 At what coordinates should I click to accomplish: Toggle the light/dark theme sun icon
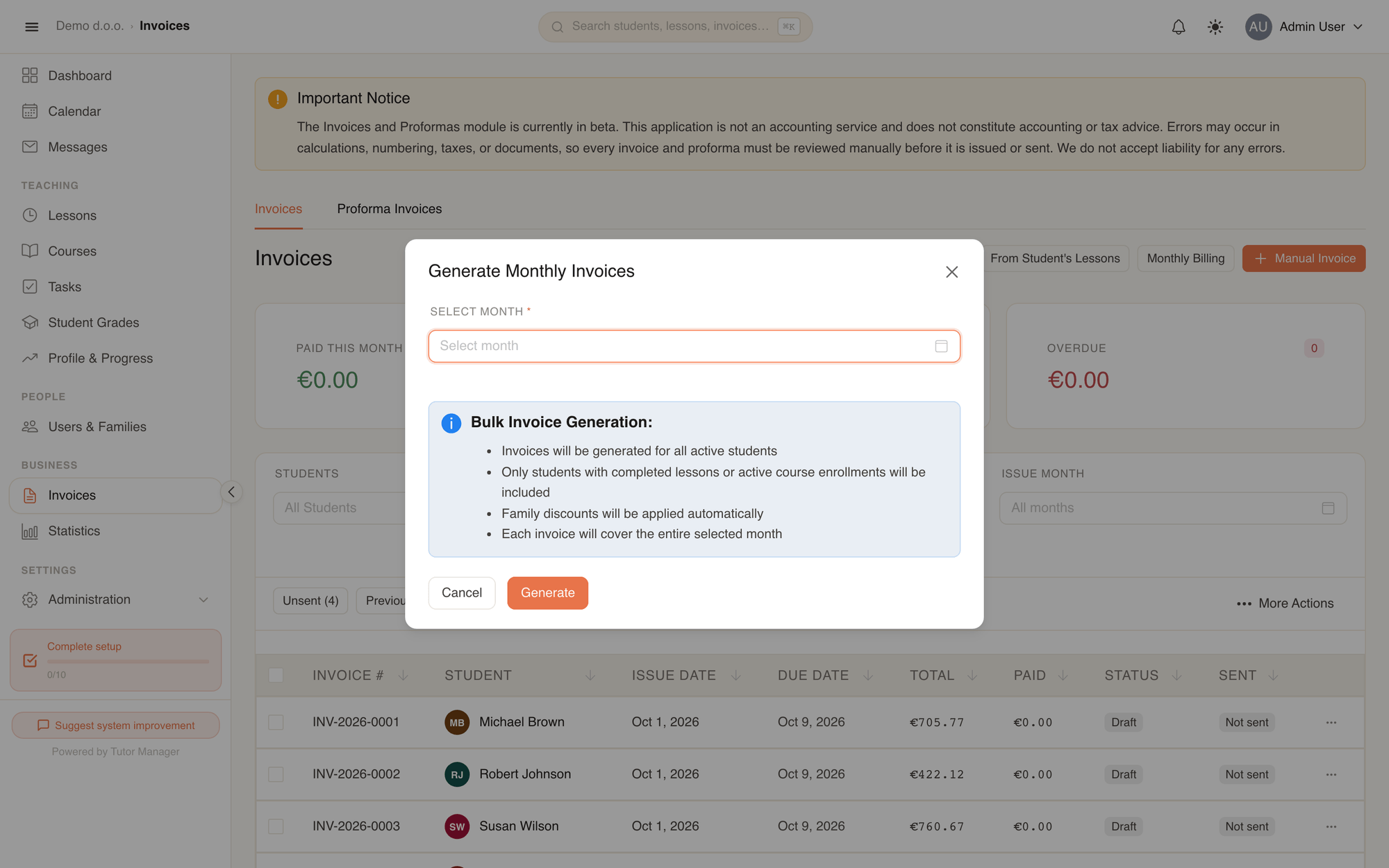pyautogui.click(x=1215, y=26)
